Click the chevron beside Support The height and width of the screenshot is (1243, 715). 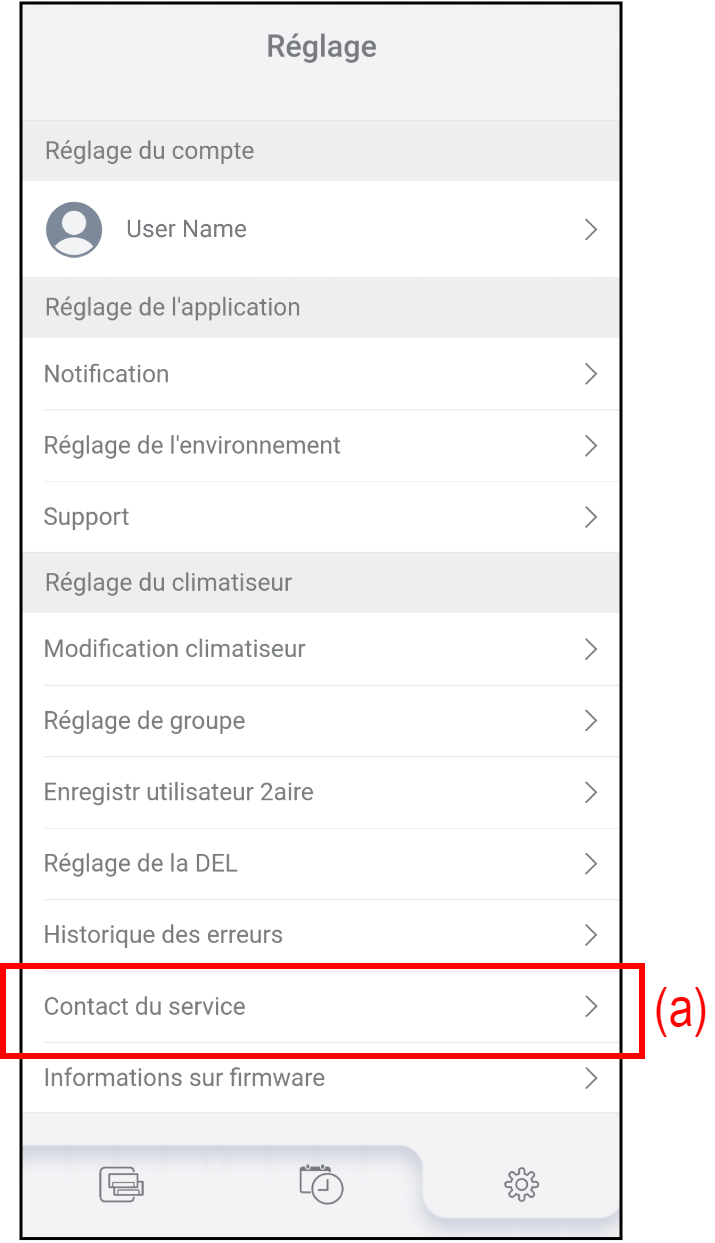(591, 517)
